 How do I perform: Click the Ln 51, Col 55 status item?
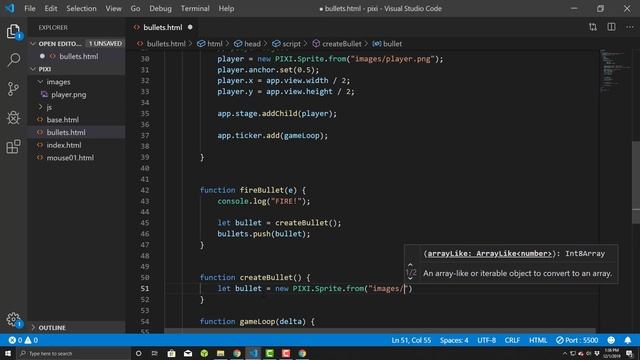pyautogui.click(x=411, y=340)
